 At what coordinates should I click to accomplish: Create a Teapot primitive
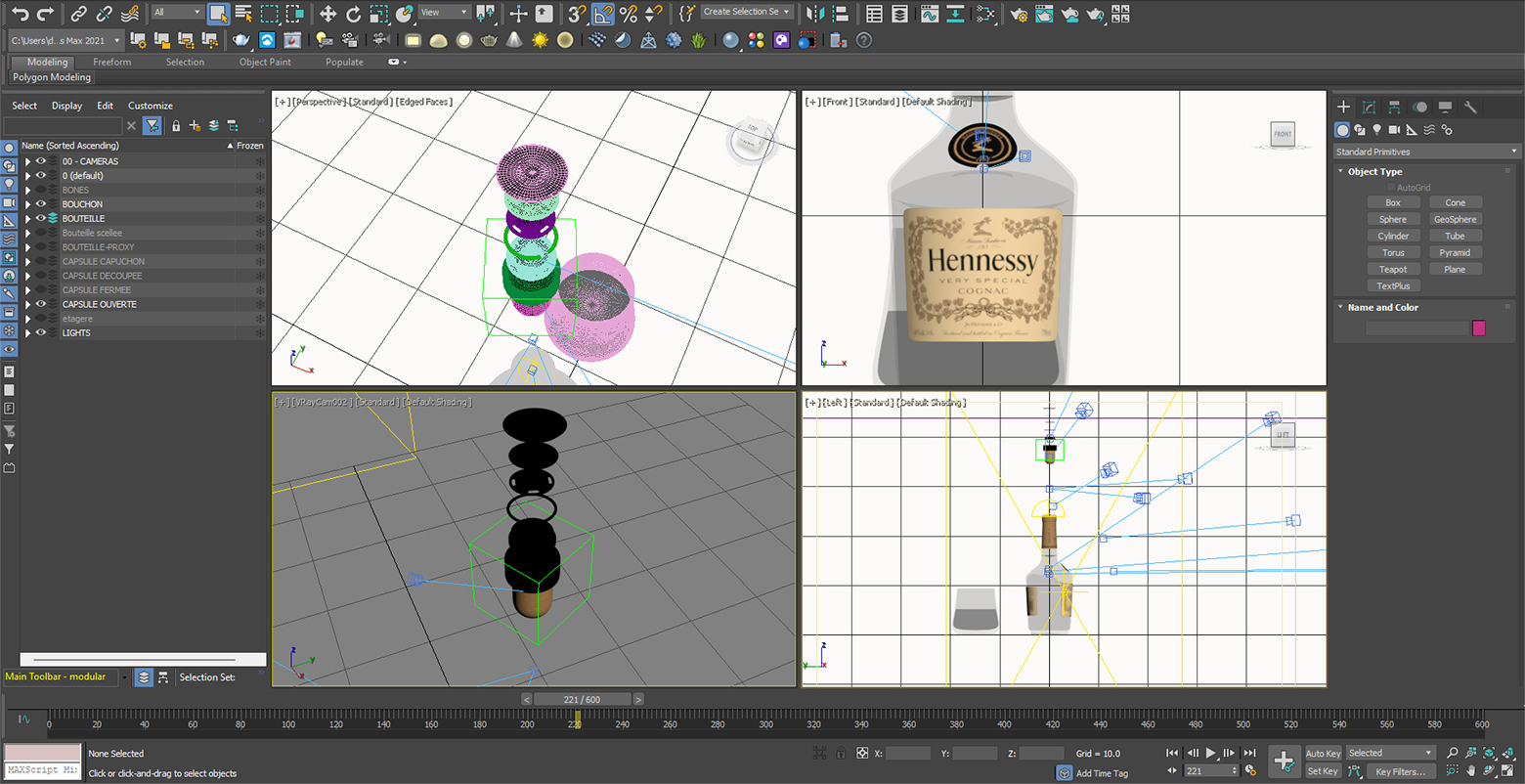(1393, 269)
